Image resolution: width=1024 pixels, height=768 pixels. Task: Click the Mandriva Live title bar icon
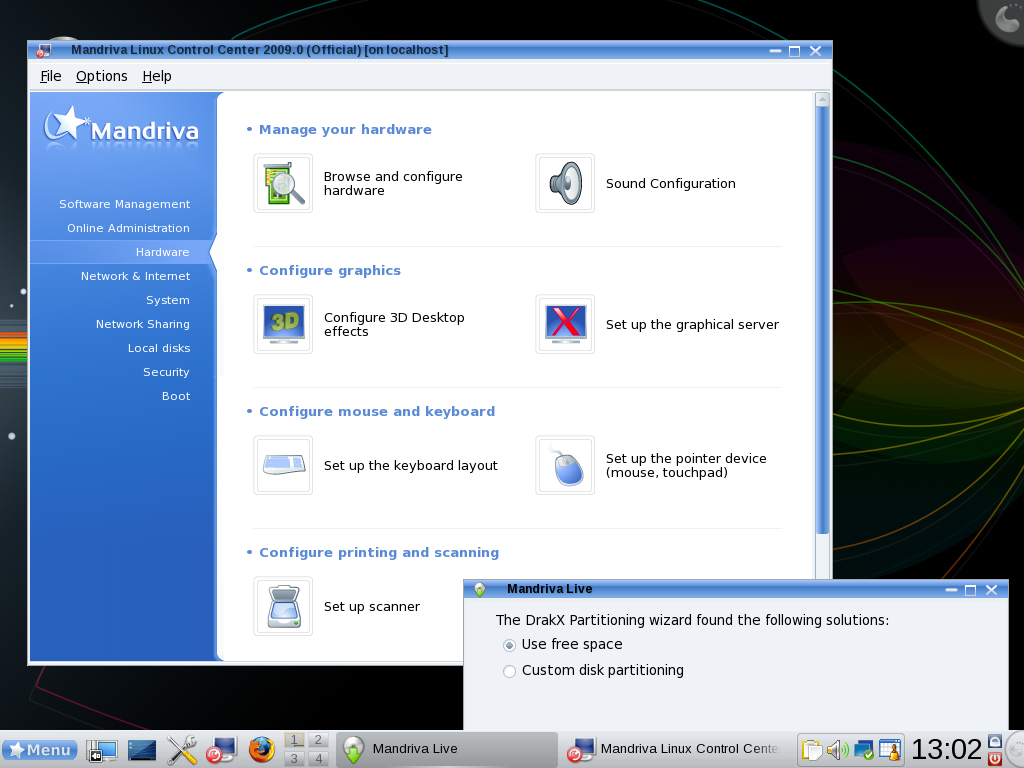480,590
